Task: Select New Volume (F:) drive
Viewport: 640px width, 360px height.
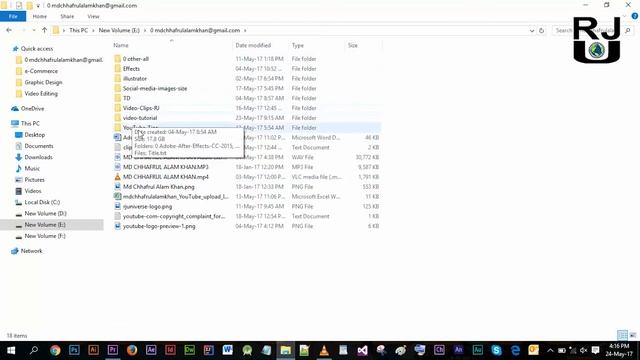Action: [45, 236]
